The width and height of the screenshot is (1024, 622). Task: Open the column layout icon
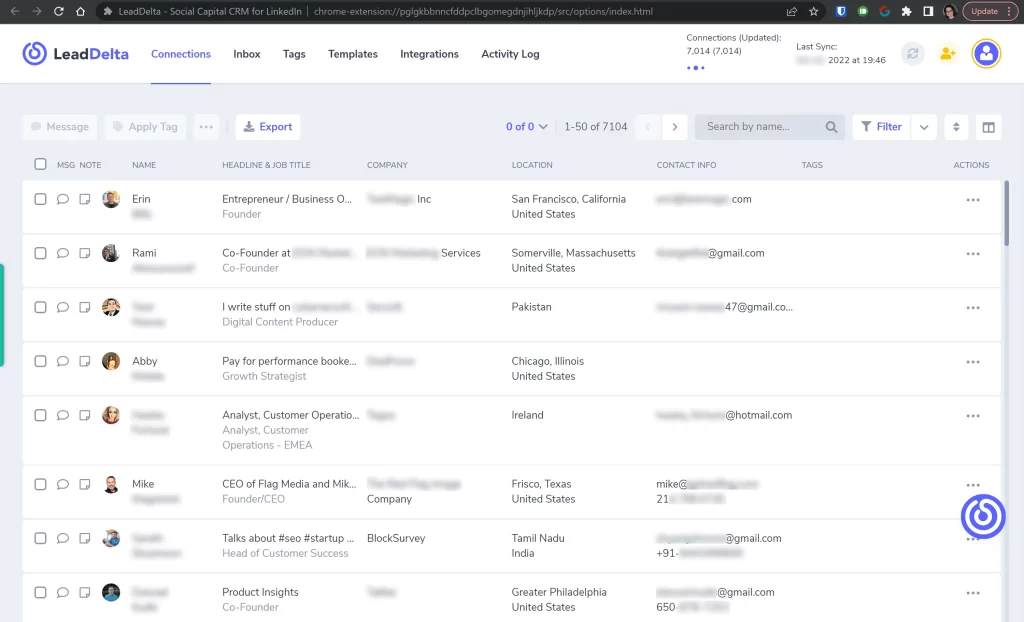pyautogui.click(x=989, y=127)
